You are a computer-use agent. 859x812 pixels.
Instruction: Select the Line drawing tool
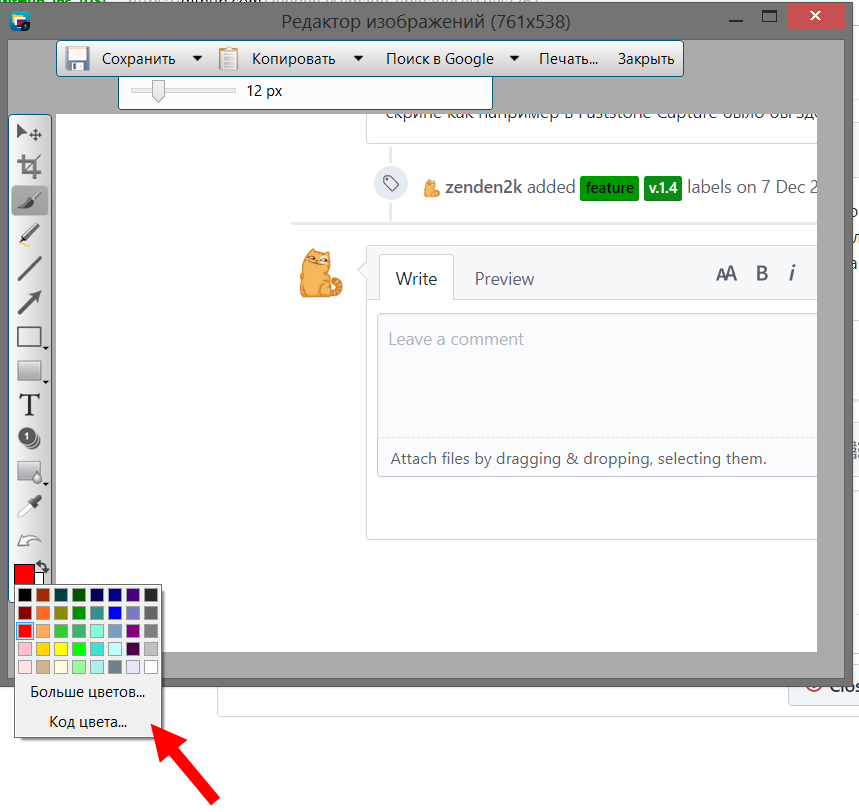29,268
